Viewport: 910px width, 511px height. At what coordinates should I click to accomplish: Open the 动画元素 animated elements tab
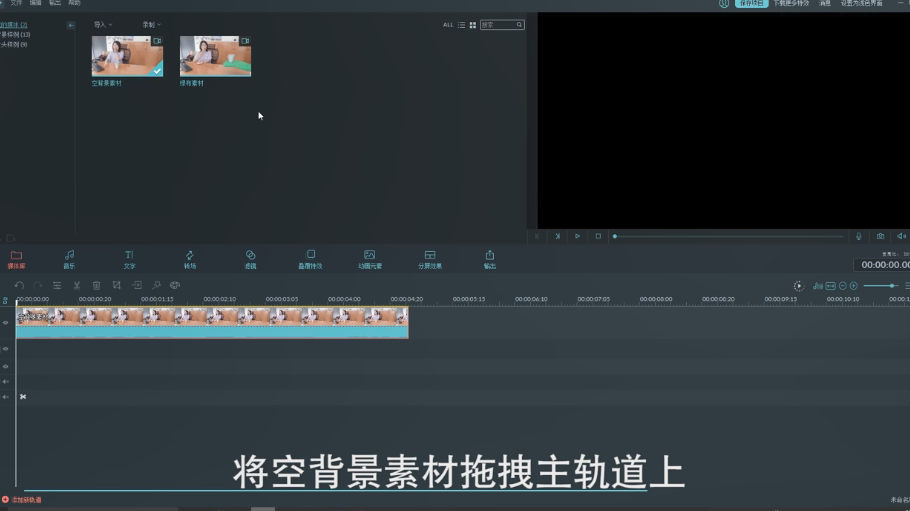[370, 260]
